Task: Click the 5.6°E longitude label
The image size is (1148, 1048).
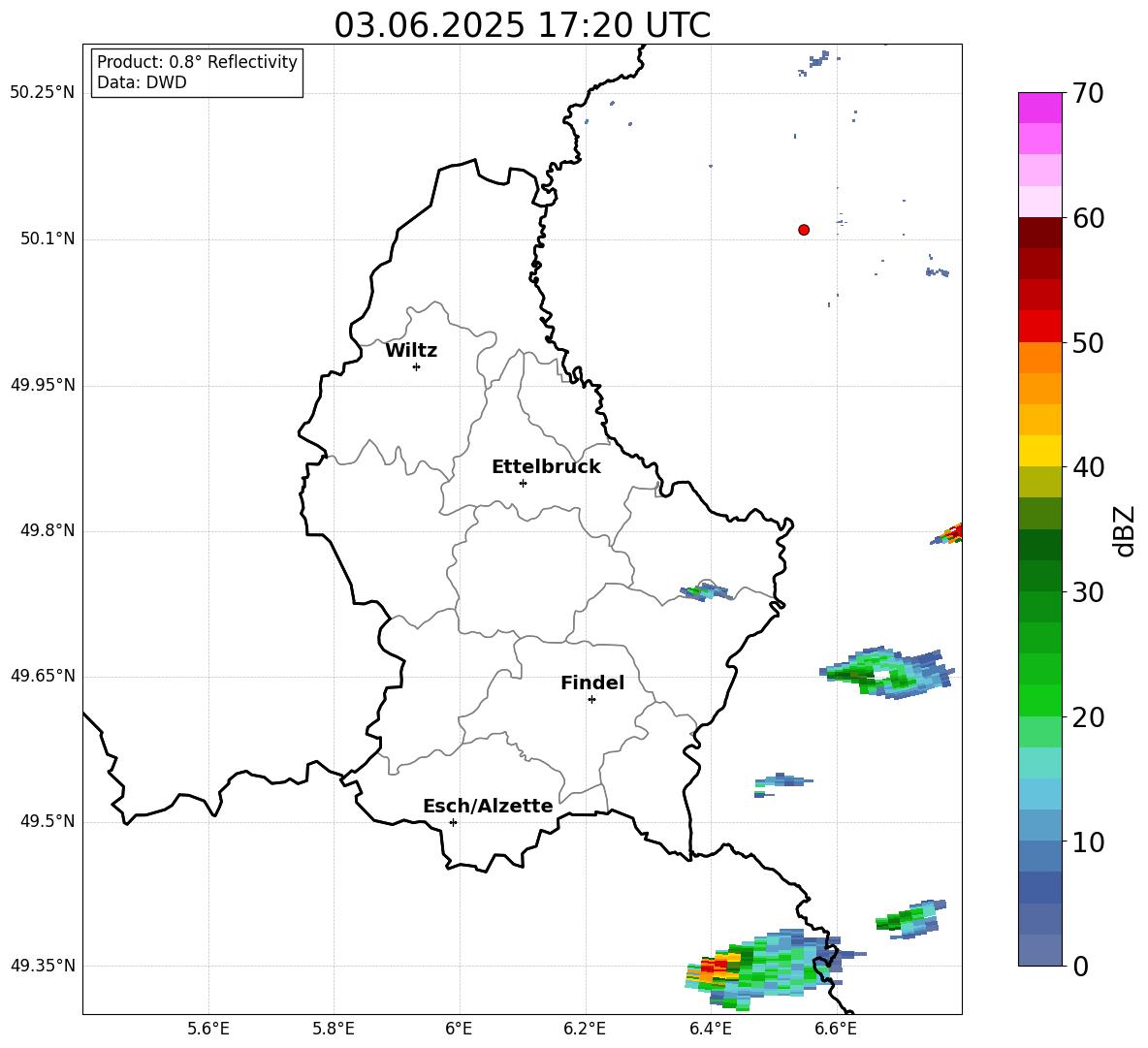Action: 208,1029
